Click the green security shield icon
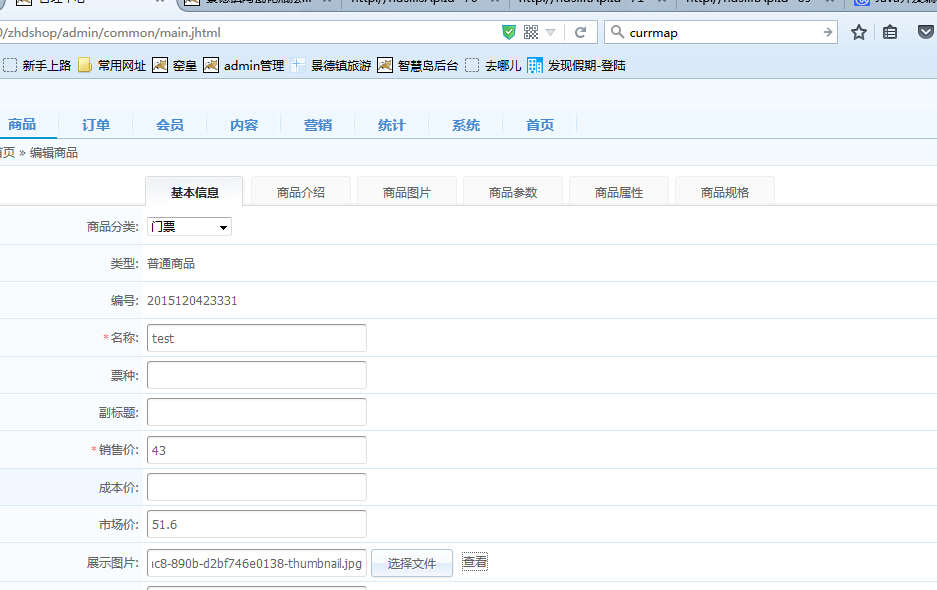 pyautogui.click(x=509, y=32)
